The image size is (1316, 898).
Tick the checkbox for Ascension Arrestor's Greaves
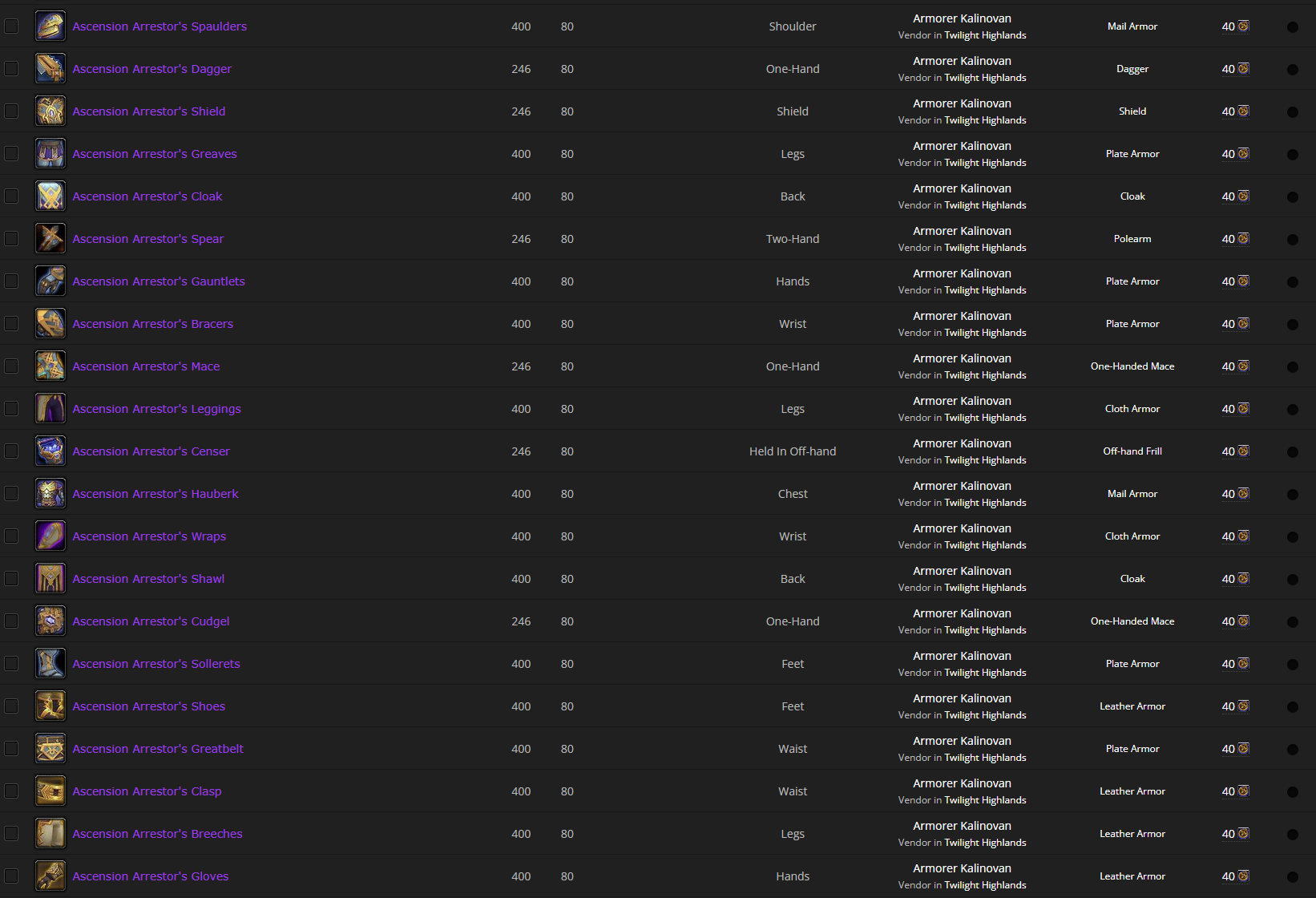[x=11, y=153]
